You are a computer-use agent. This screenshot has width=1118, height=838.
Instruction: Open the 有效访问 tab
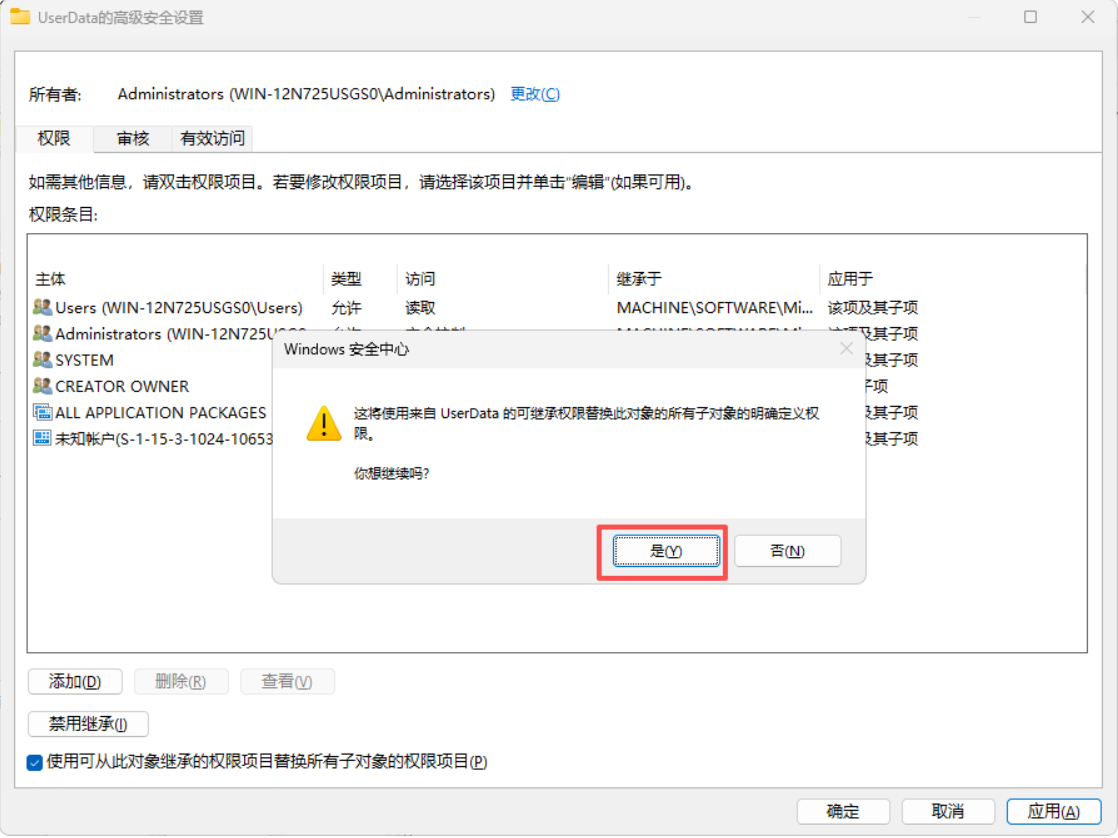(212, 139)
